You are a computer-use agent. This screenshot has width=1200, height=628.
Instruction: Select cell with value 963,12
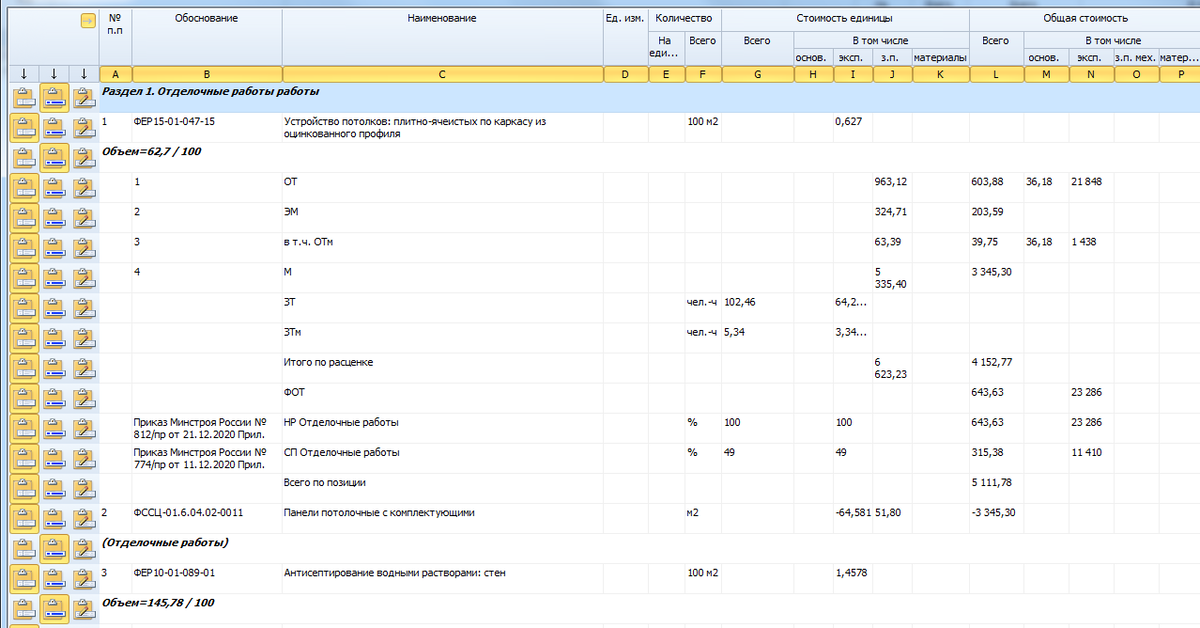(x=891, y=188)
